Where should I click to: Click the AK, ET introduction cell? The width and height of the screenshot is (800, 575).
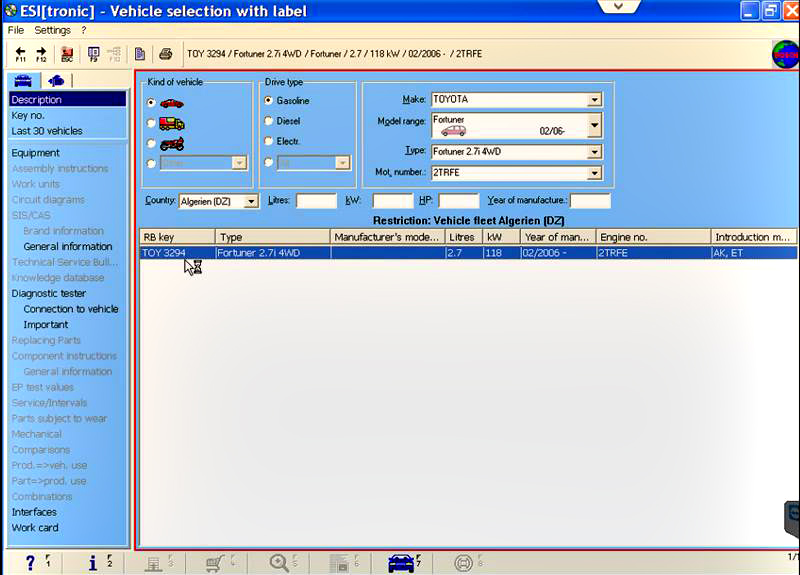tap(754, 253)
